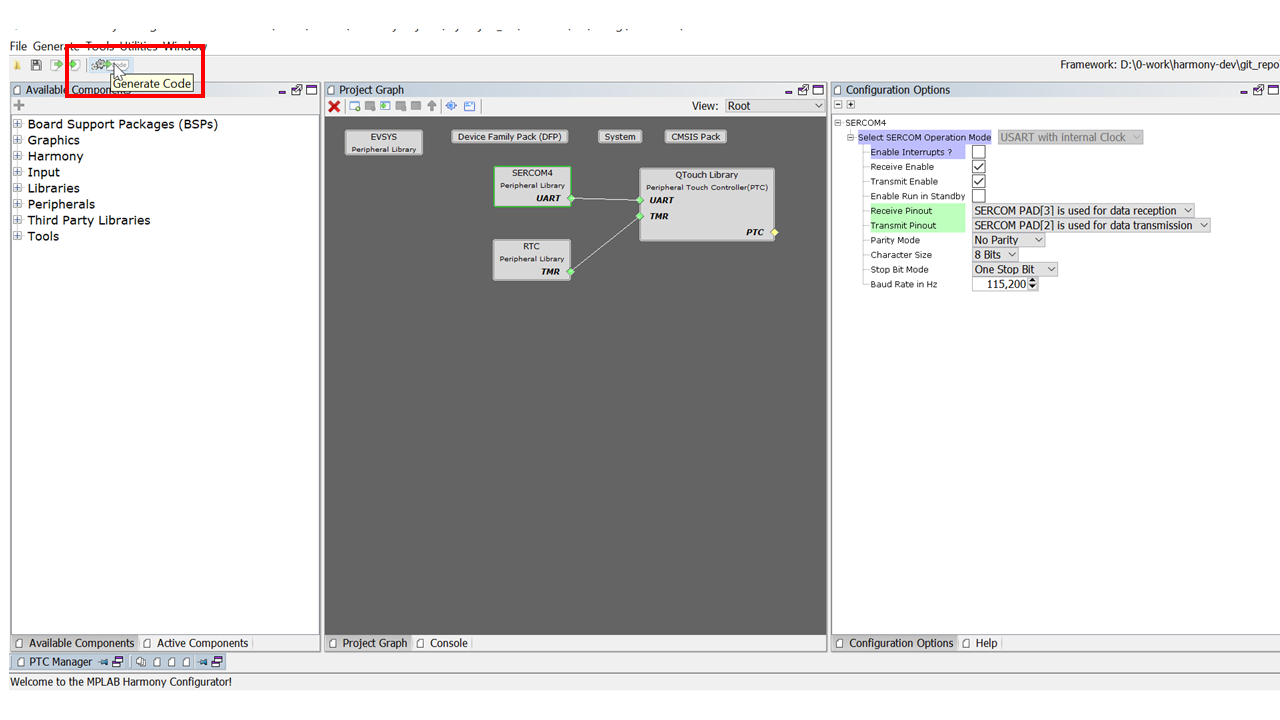This screenshot has height=720, width=1280.
Task: Click the collapse-all minus icon in Configuration Options
Action: 838,105
